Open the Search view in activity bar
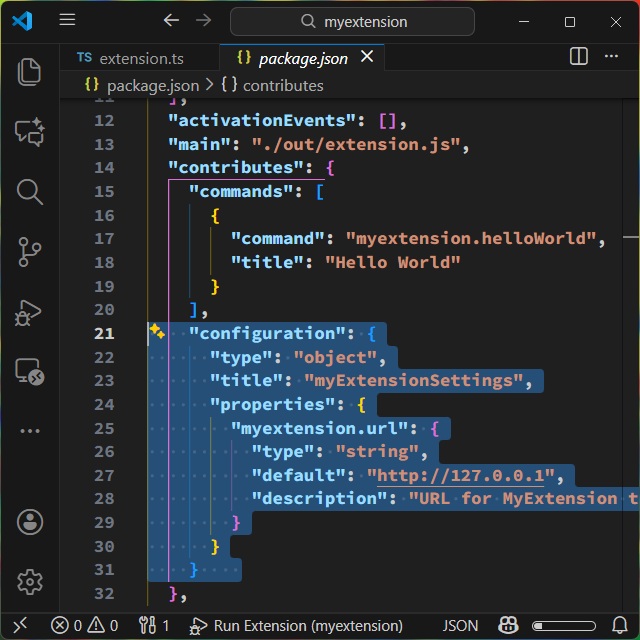 (x=29, y=191)
